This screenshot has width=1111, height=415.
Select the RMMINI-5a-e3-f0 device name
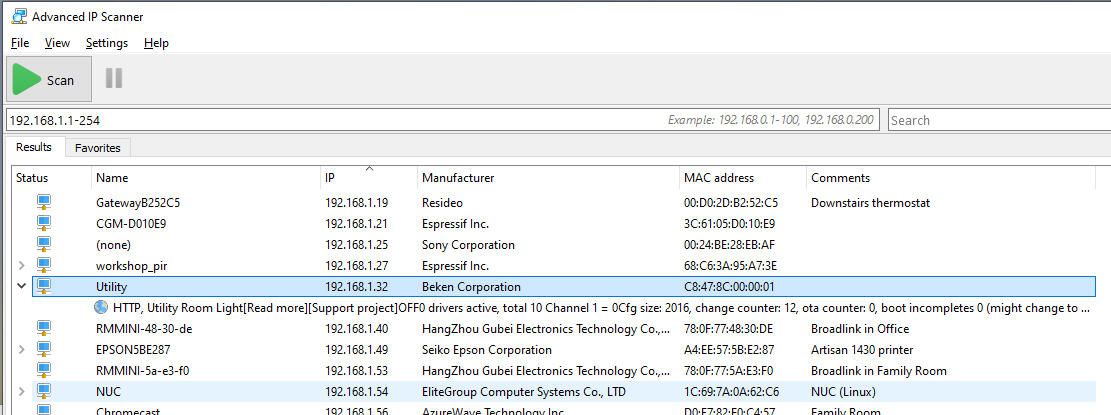pyautogui.click(x=142, y=371)
